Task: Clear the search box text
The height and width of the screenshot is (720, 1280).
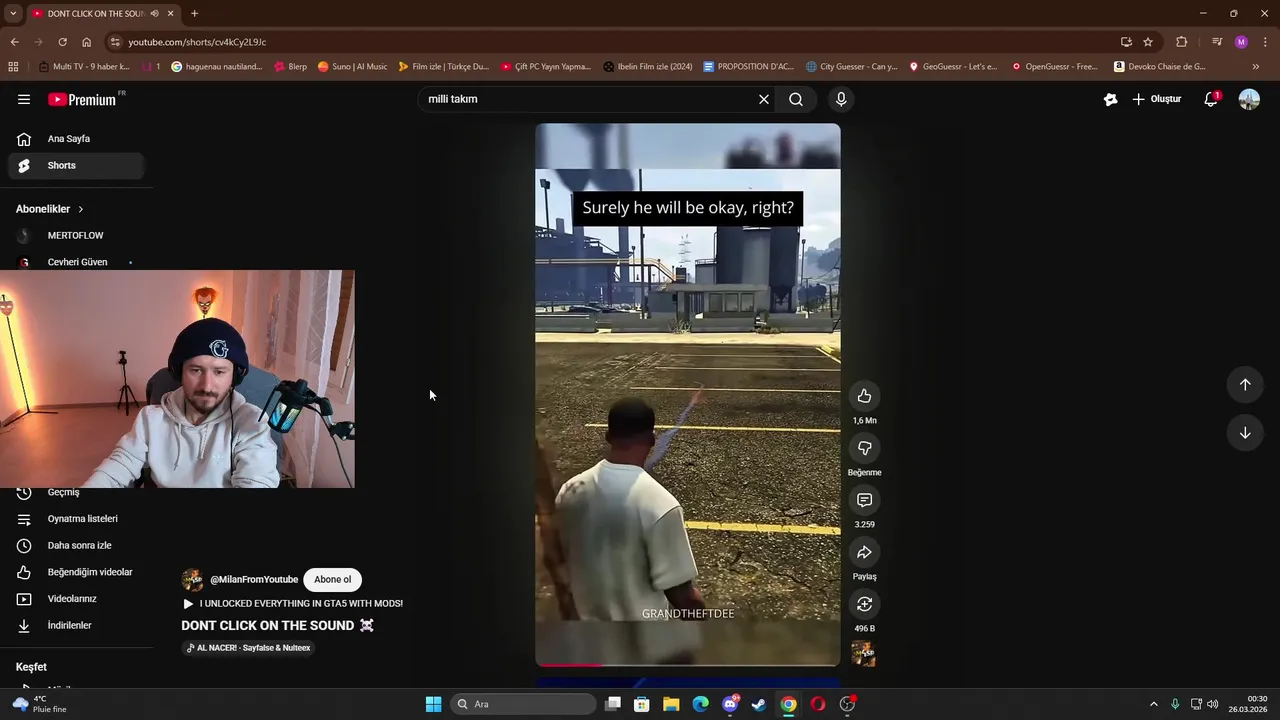Action: [764, 99]
